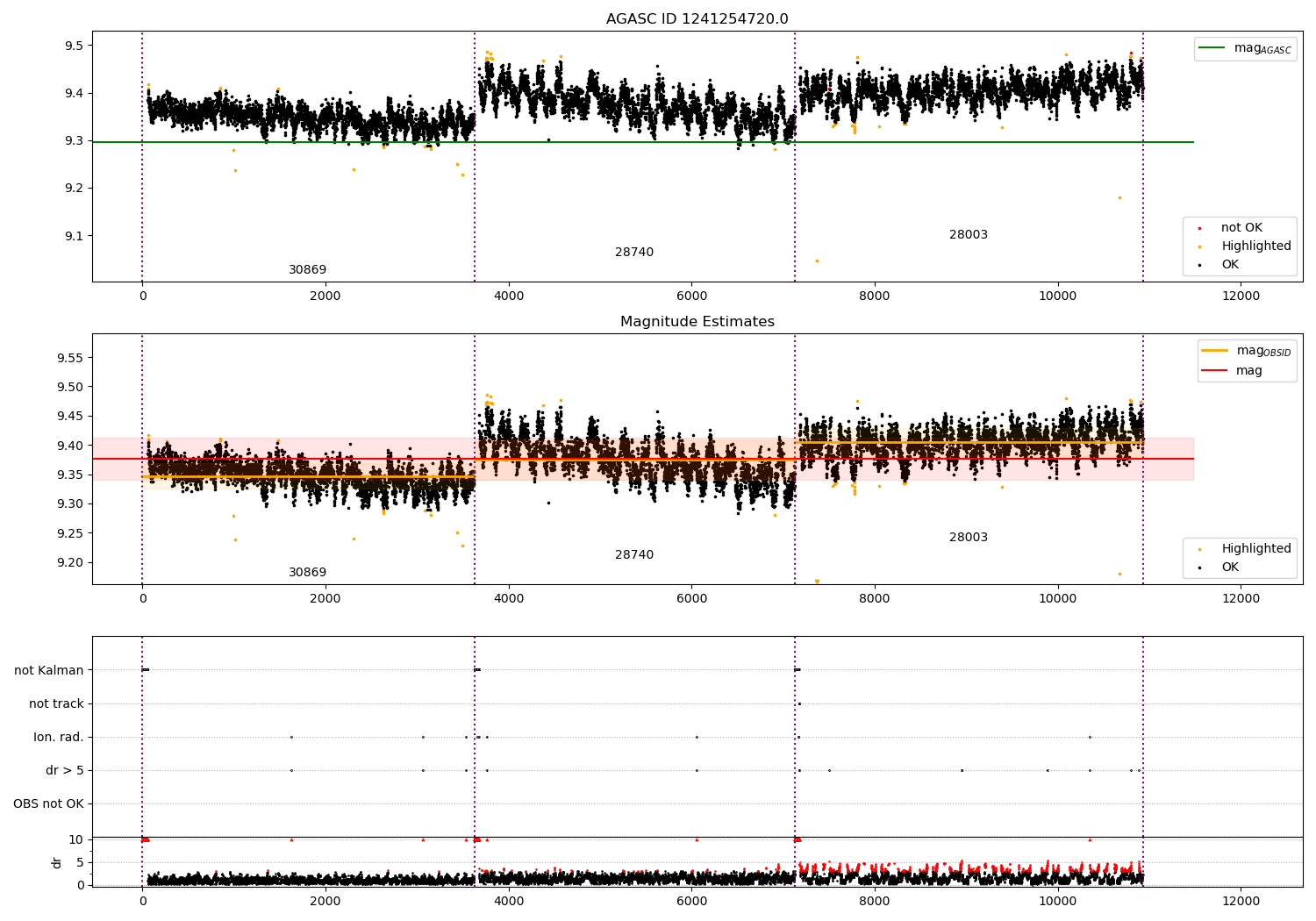Click y-axis tick 9.20 in middle plot
The width and height of the screenshot is (1316, 921).
(71, 562)
